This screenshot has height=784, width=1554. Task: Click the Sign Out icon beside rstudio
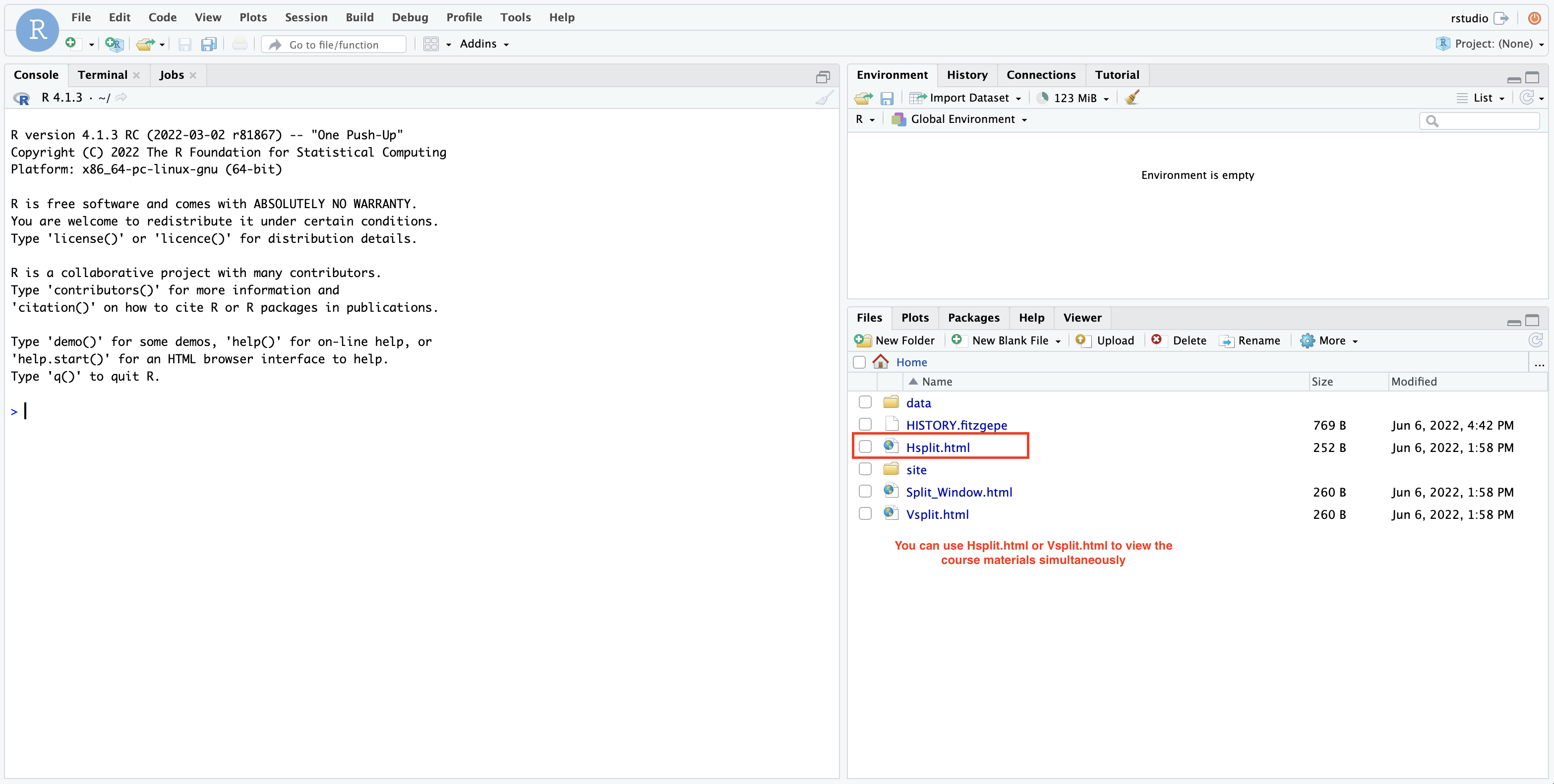[1501, 18]
